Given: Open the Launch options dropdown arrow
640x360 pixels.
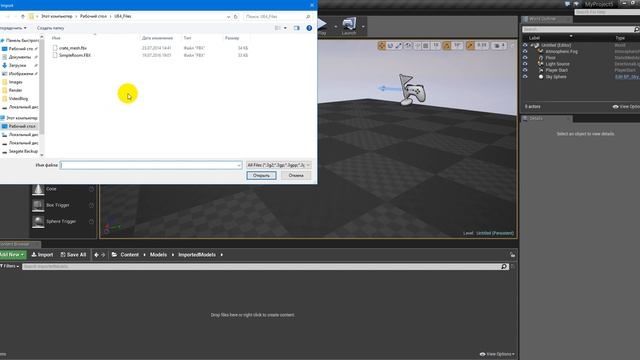Looking at the screenshot, I should [363, 27].
